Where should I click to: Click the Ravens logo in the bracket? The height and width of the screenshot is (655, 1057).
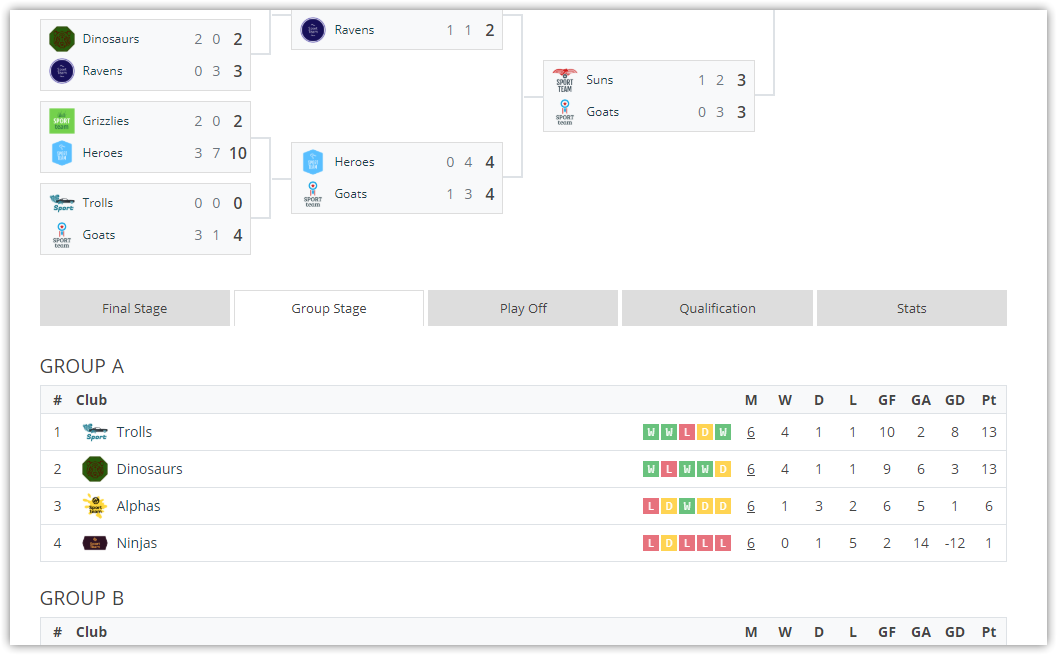point(312,29)
